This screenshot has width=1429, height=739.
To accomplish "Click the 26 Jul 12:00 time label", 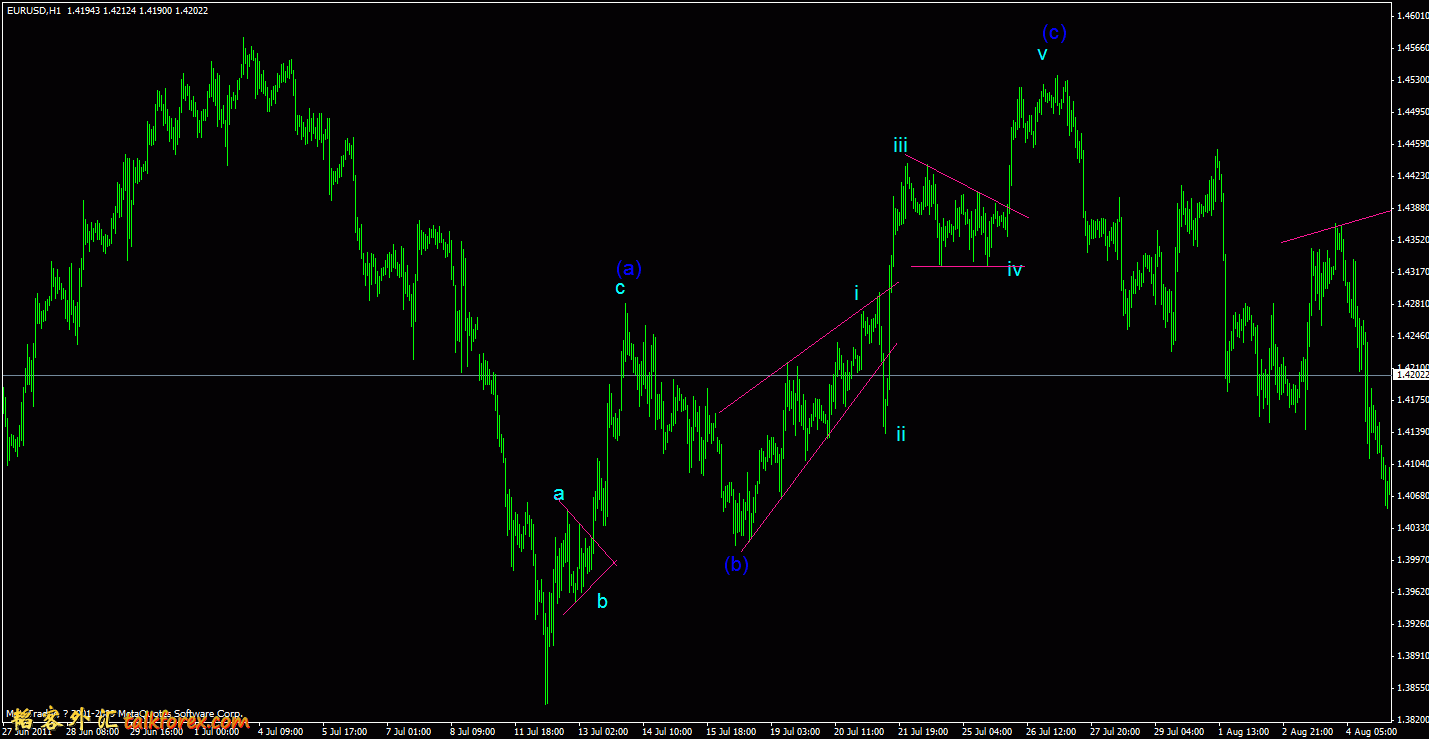I will [1053, 731].
